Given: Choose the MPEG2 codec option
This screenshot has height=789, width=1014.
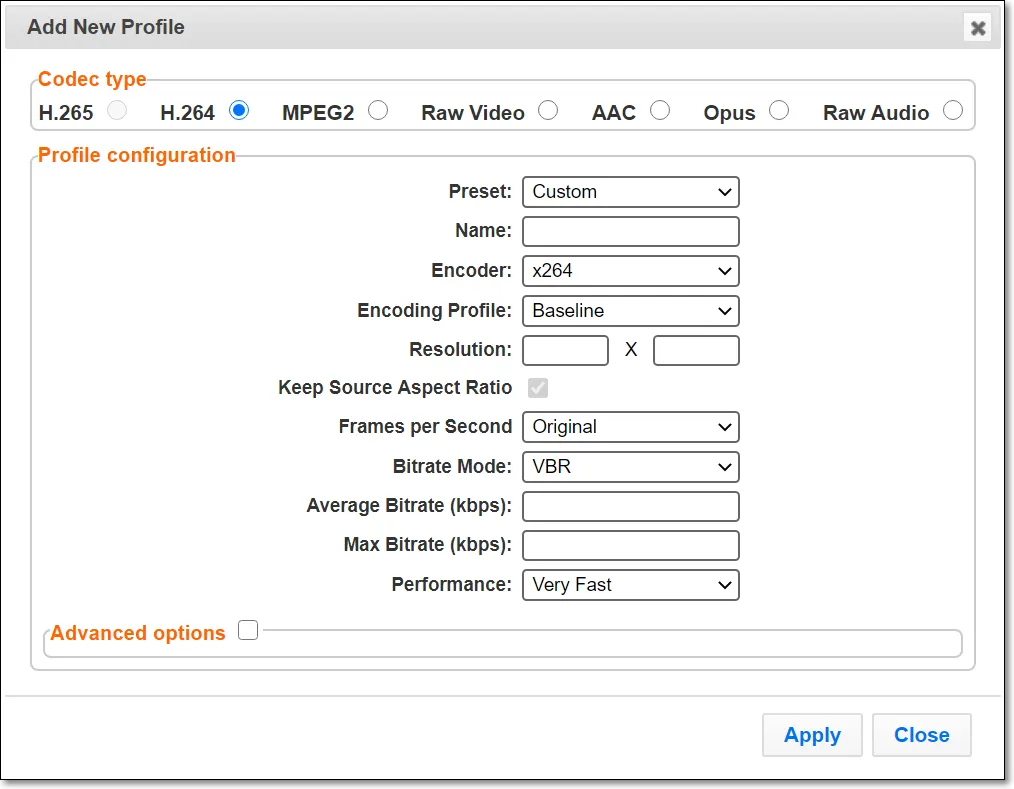Looking at the screenshot, I should 377,111.
